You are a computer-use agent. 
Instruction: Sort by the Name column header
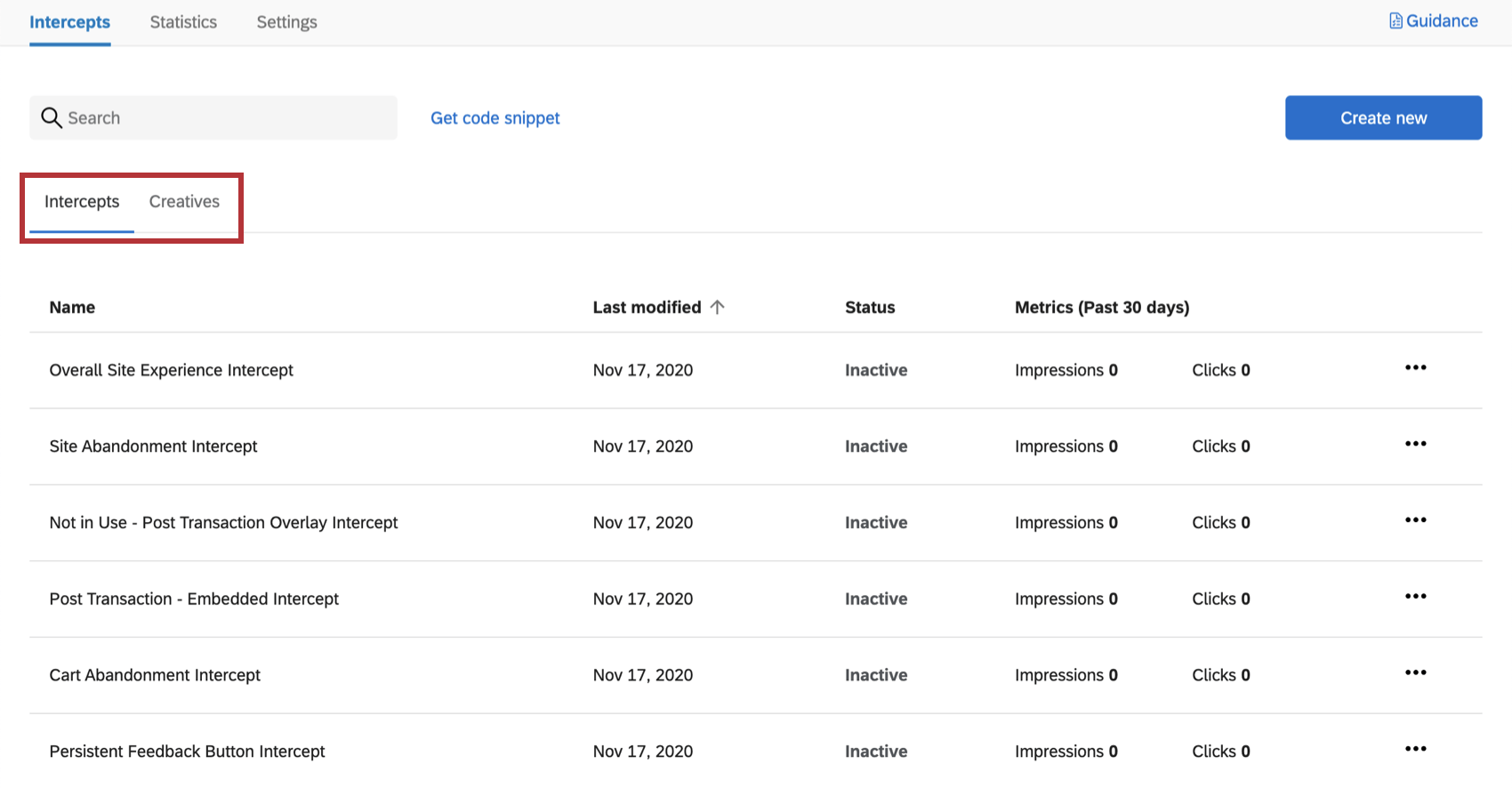click(72, 308)
